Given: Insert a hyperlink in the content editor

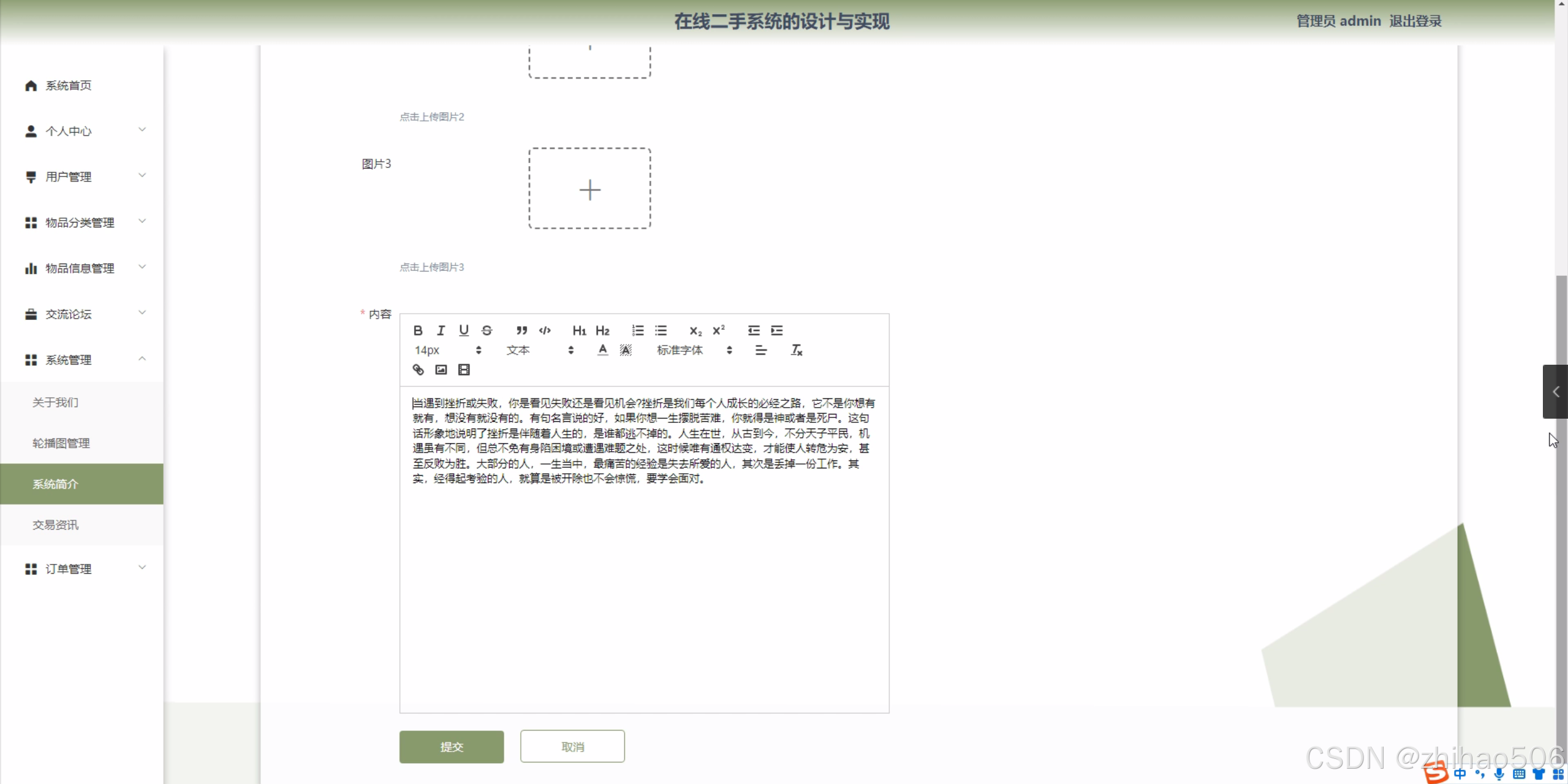Looking at the screenshot, I should [x=417, y=370].
